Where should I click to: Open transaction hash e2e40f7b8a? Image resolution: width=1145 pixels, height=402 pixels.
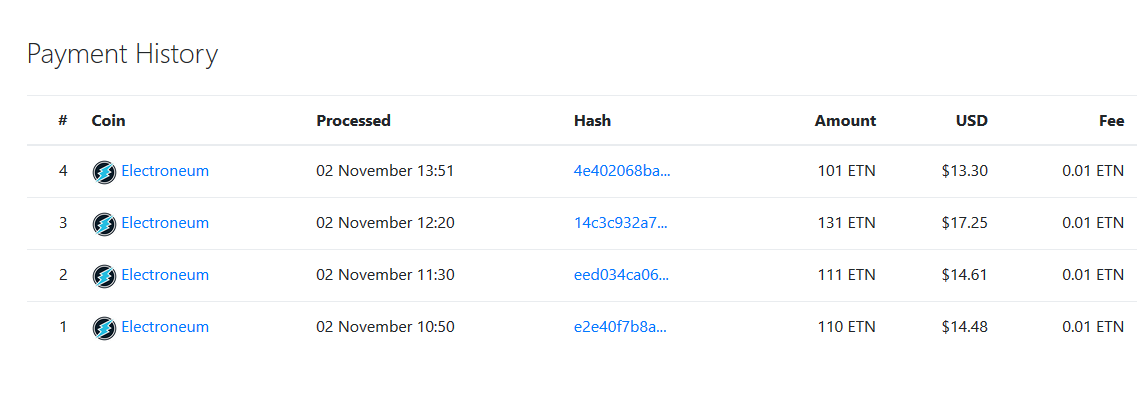pyautogui.click(x=621, y=327)
